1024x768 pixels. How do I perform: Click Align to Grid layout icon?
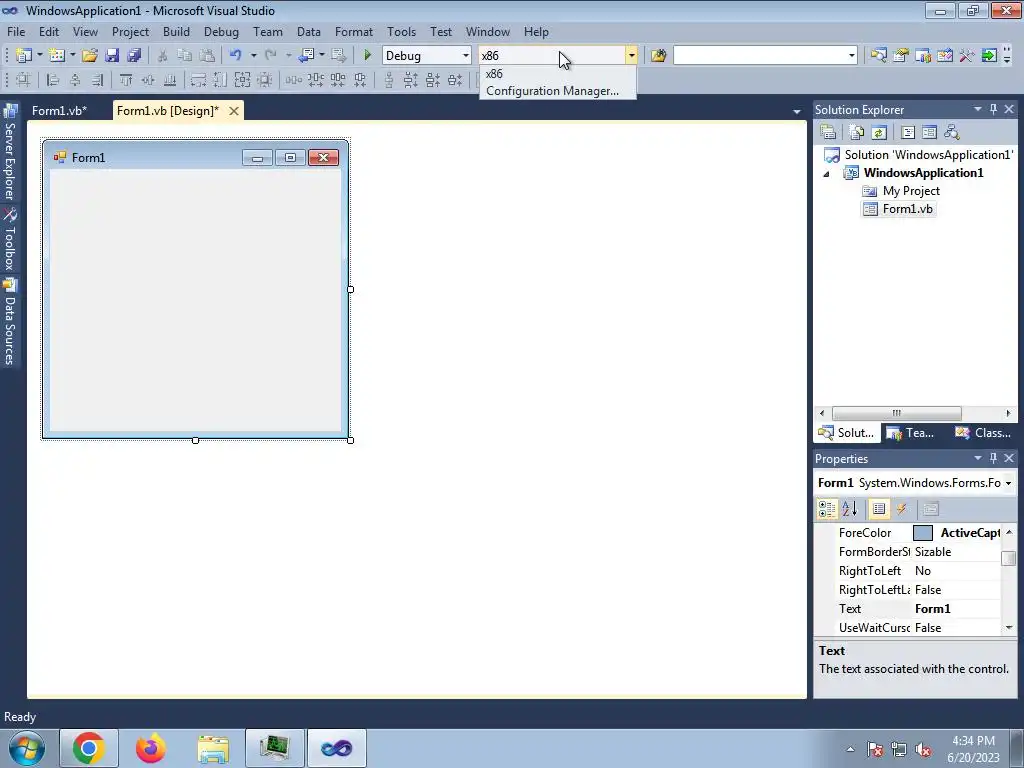click(23, 80)
